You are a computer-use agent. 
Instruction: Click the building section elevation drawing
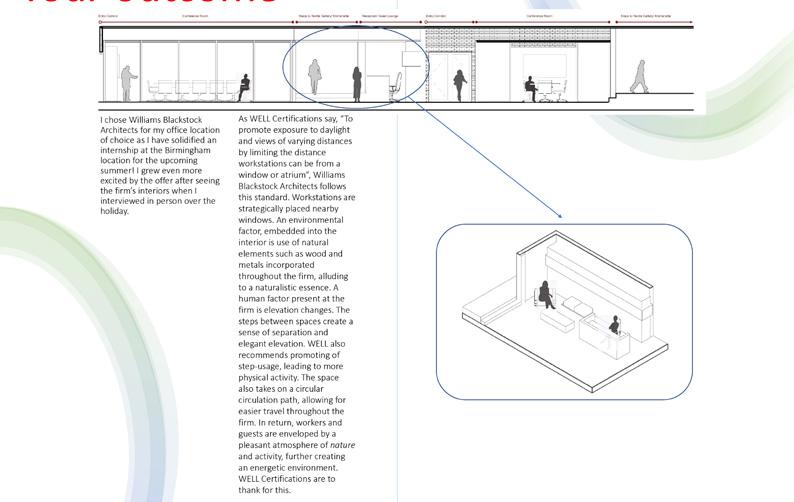pyautogui.click(x=396, y=64)
